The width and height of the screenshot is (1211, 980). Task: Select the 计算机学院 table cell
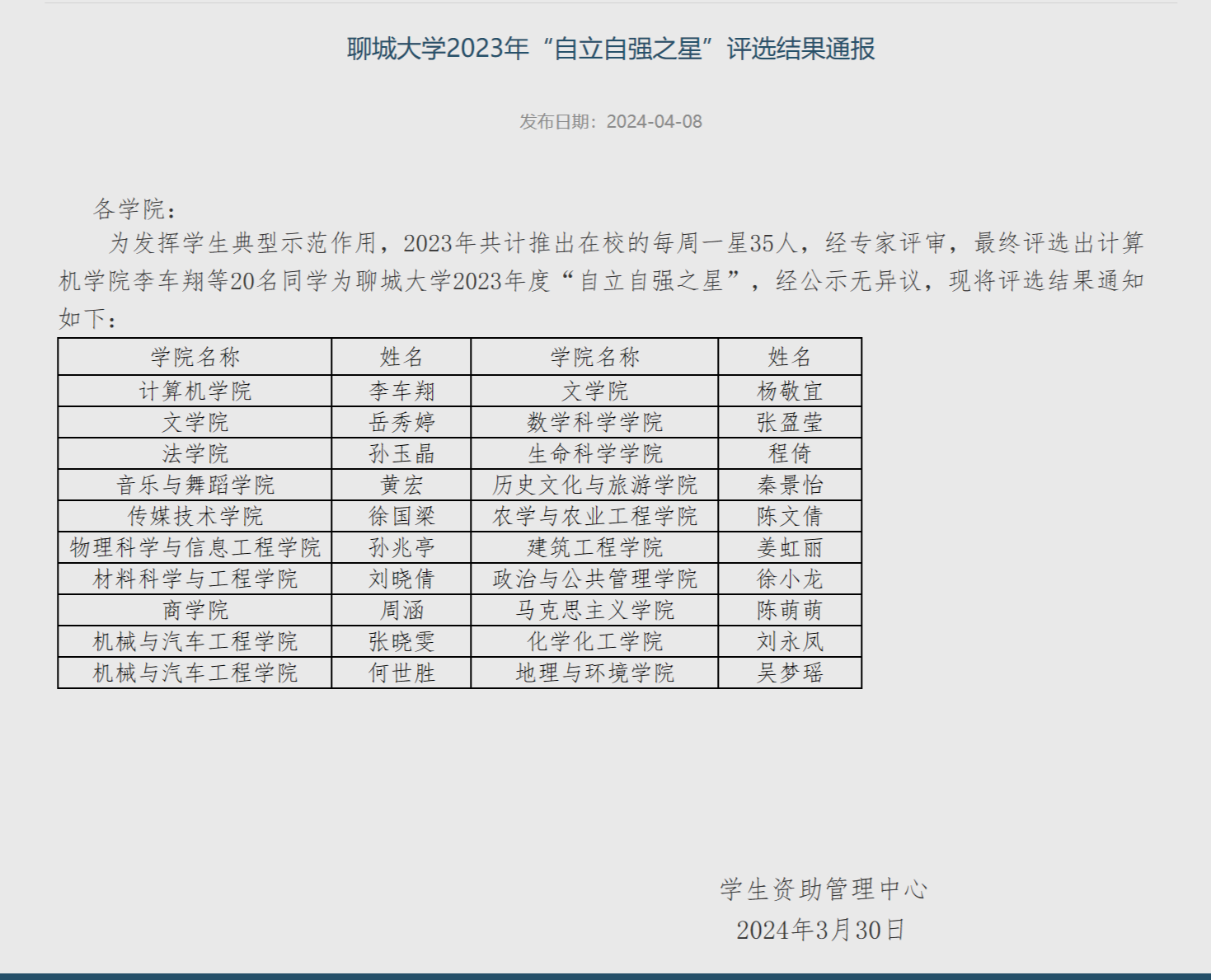pos(195,391)
